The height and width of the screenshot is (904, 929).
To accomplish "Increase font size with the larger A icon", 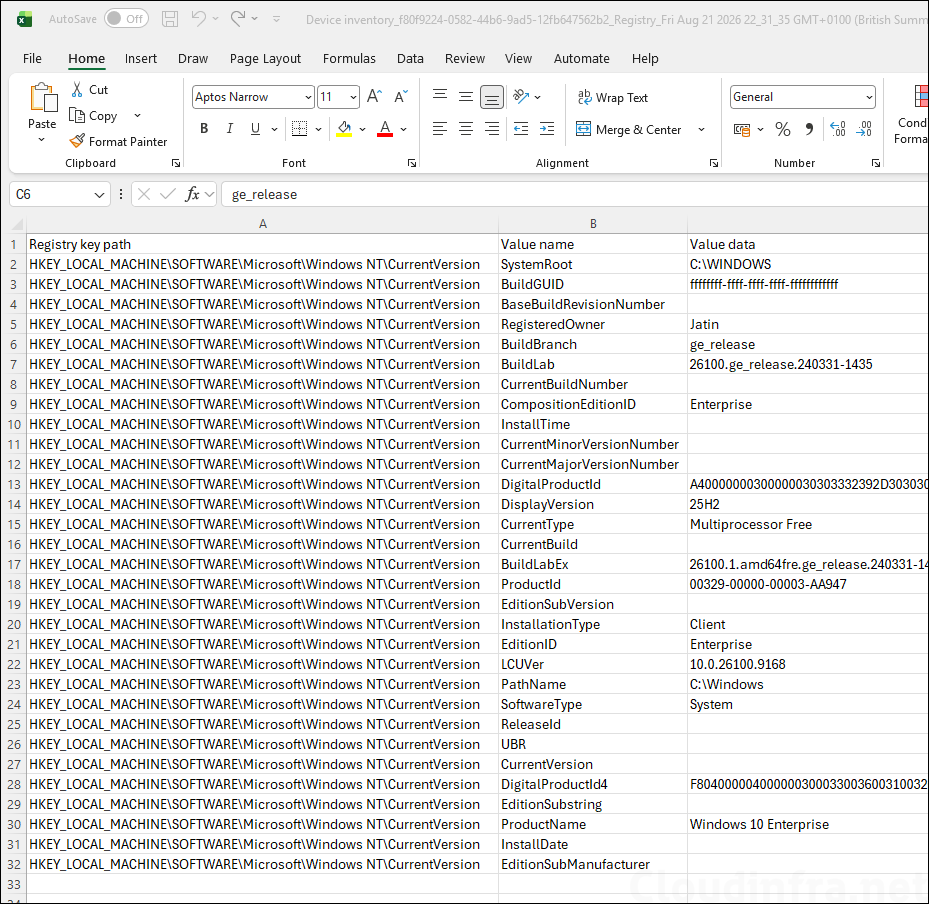I will coord(374,97).
